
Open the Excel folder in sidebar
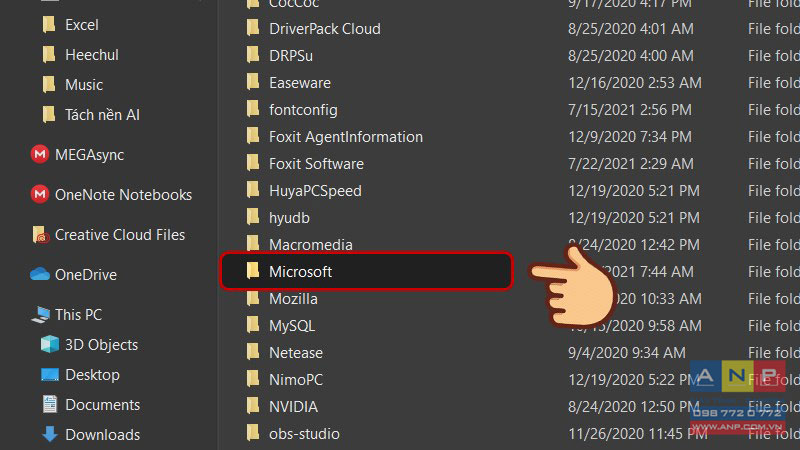click(x=71, y=24)
